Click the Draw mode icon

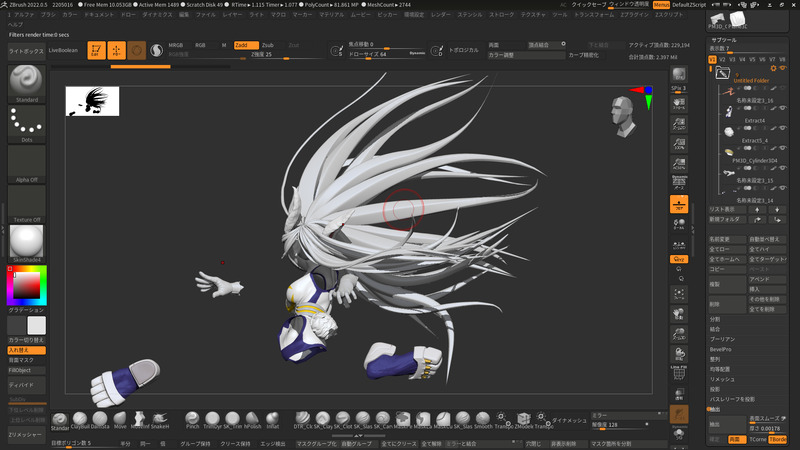(x=116, y=50)
